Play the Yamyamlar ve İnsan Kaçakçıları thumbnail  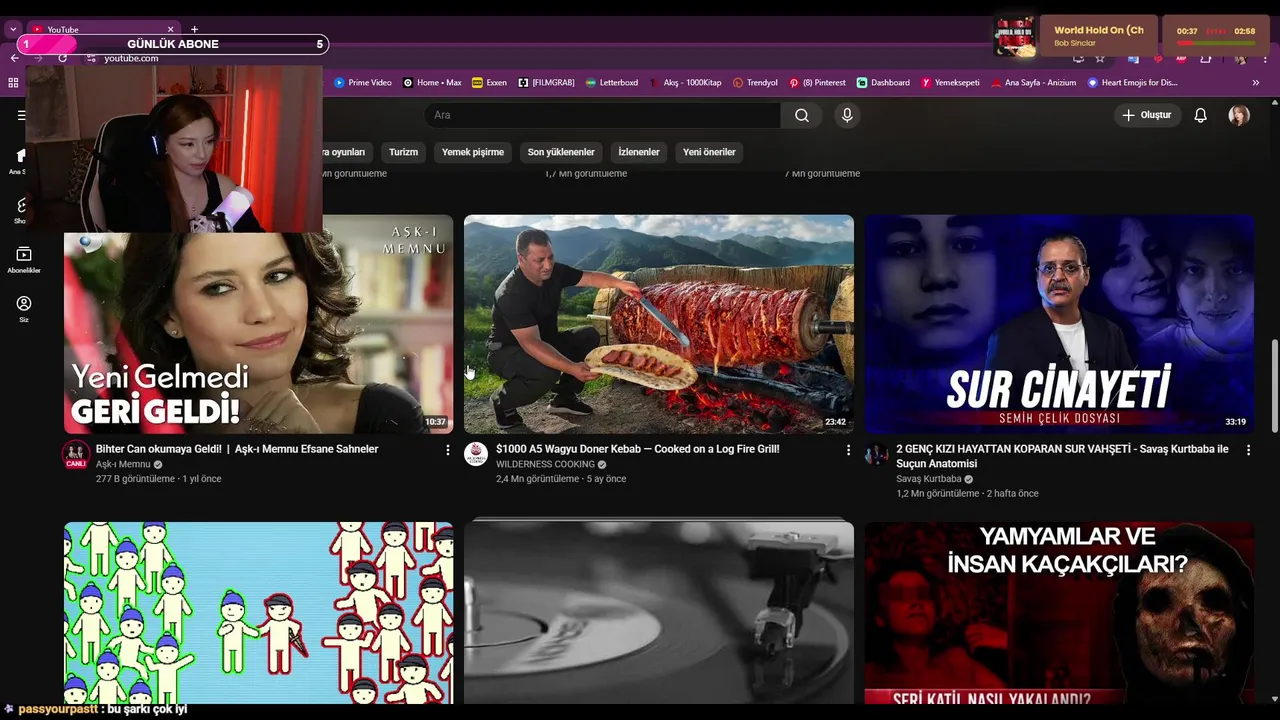1059,612
